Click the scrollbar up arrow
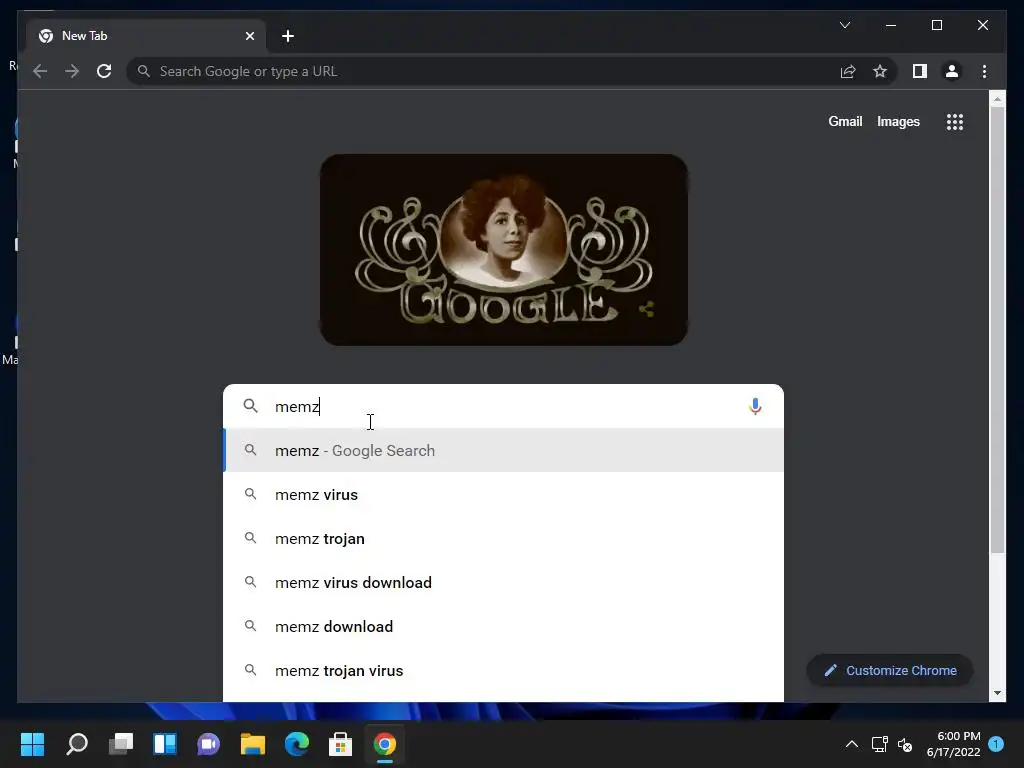This screenshot has width=1024, height=768. pyautogui.click(x=997, y=99)
